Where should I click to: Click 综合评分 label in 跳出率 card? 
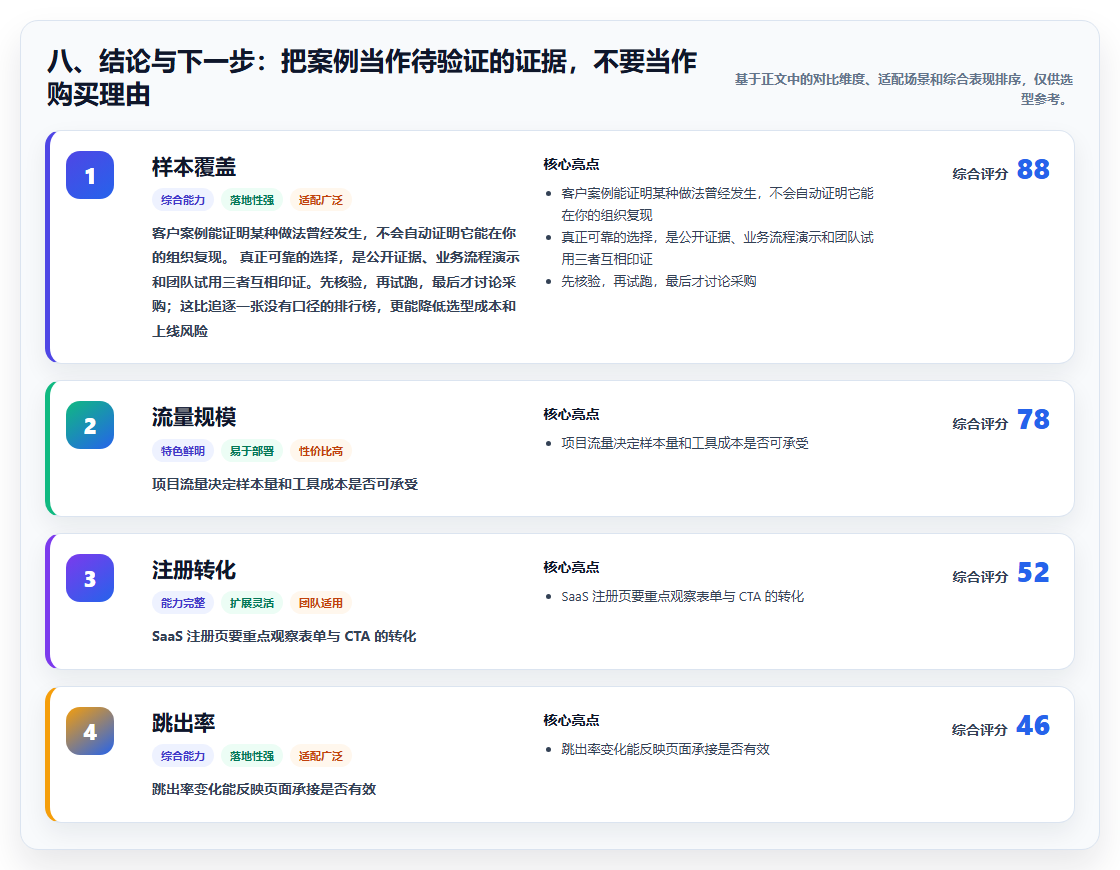(x=980, y=729)
